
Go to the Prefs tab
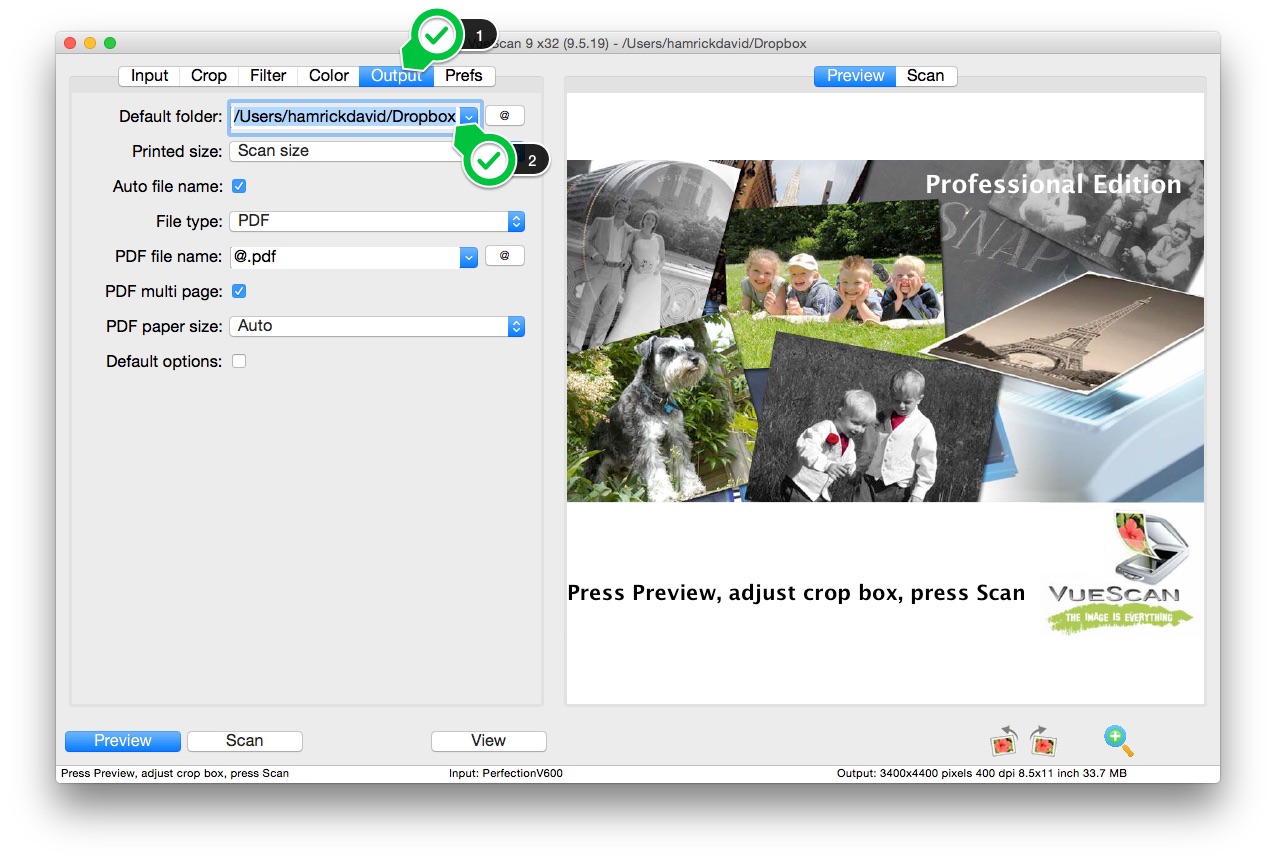click(464, 76)
